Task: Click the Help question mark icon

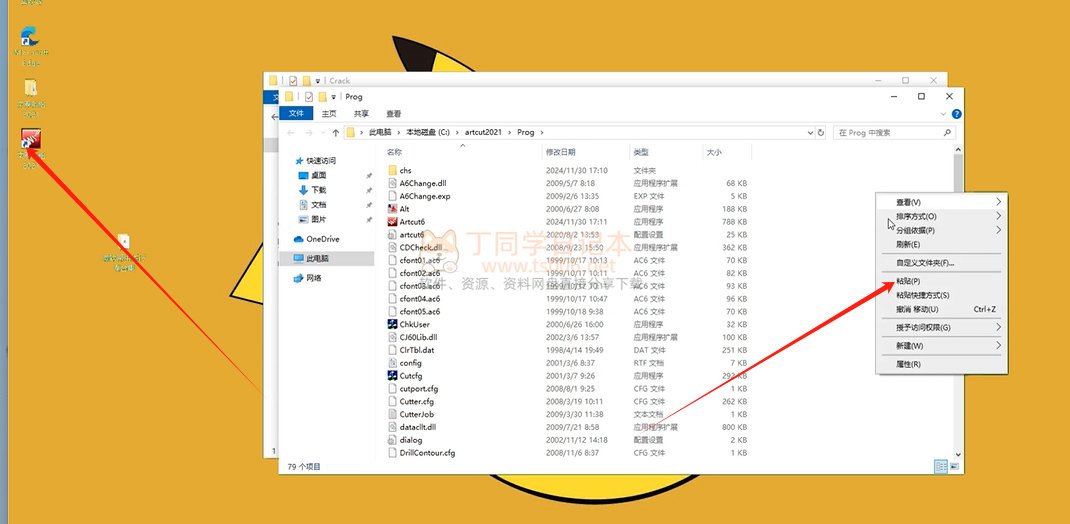Action: click(x=957, y=114)
